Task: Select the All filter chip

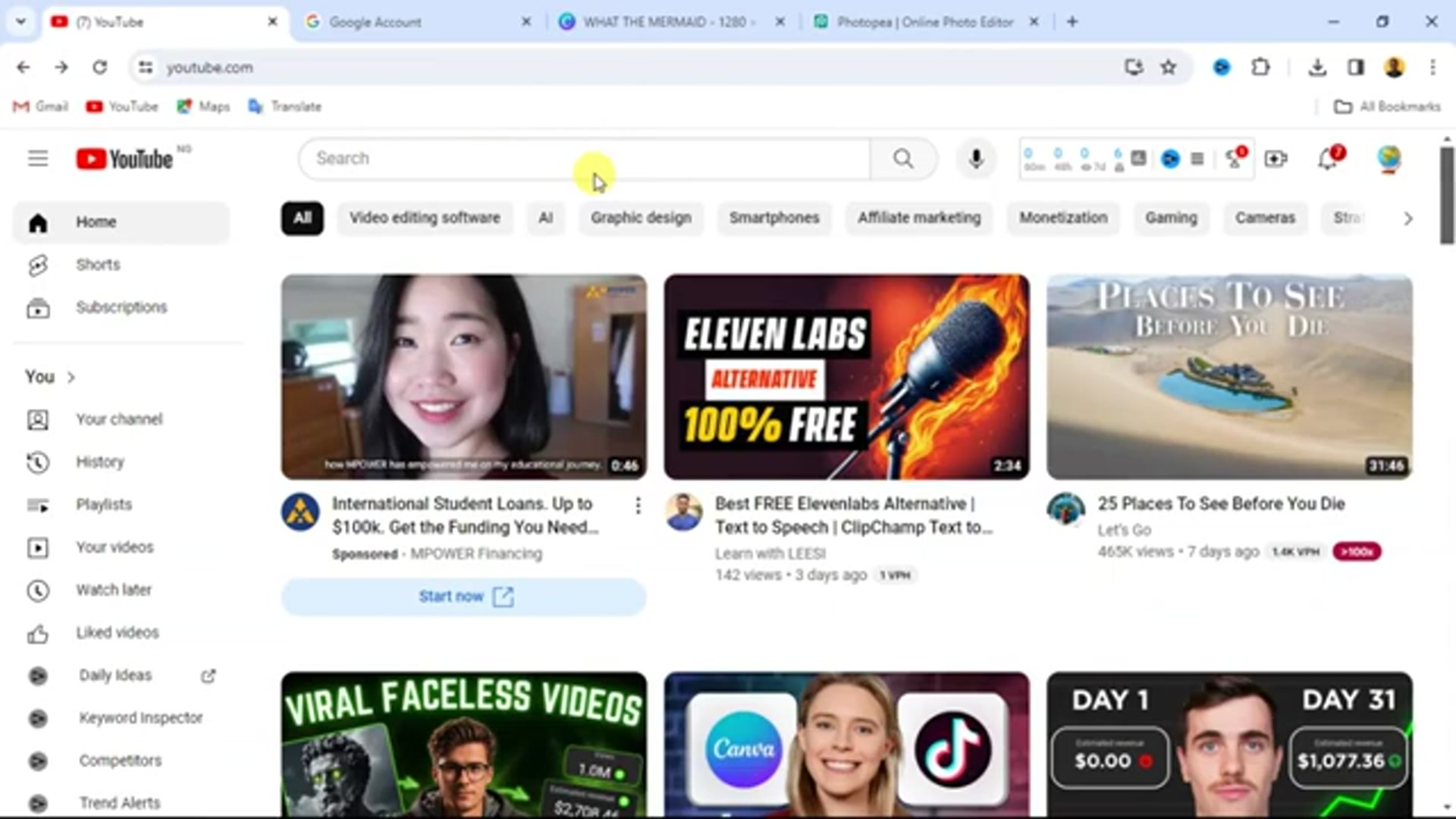Action: 303,218
